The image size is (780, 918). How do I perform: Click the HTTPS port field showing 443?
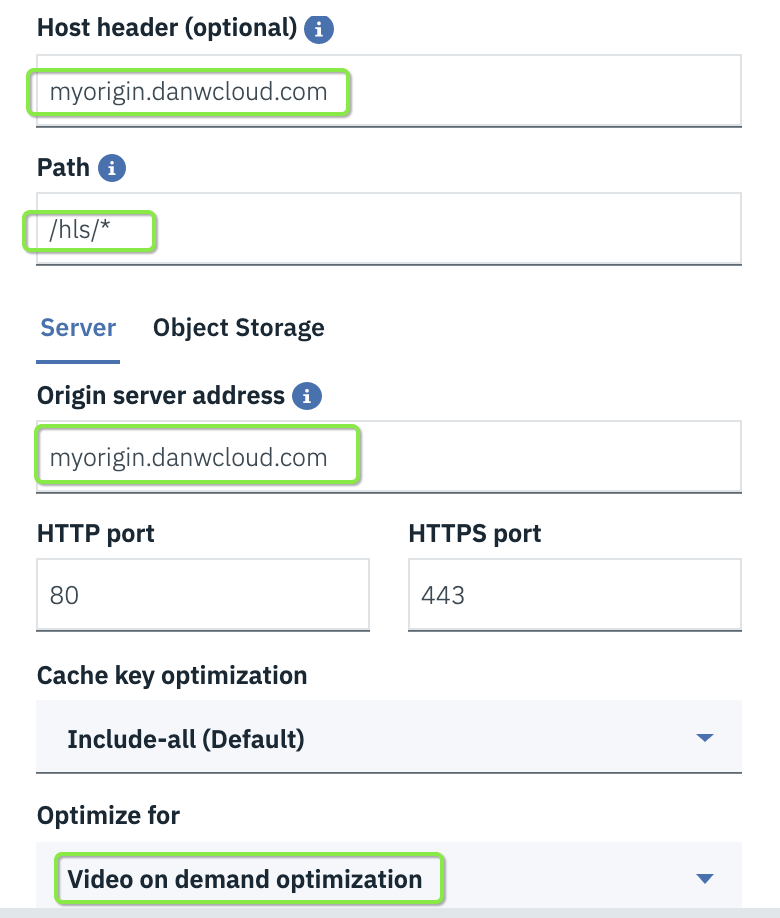574,594
